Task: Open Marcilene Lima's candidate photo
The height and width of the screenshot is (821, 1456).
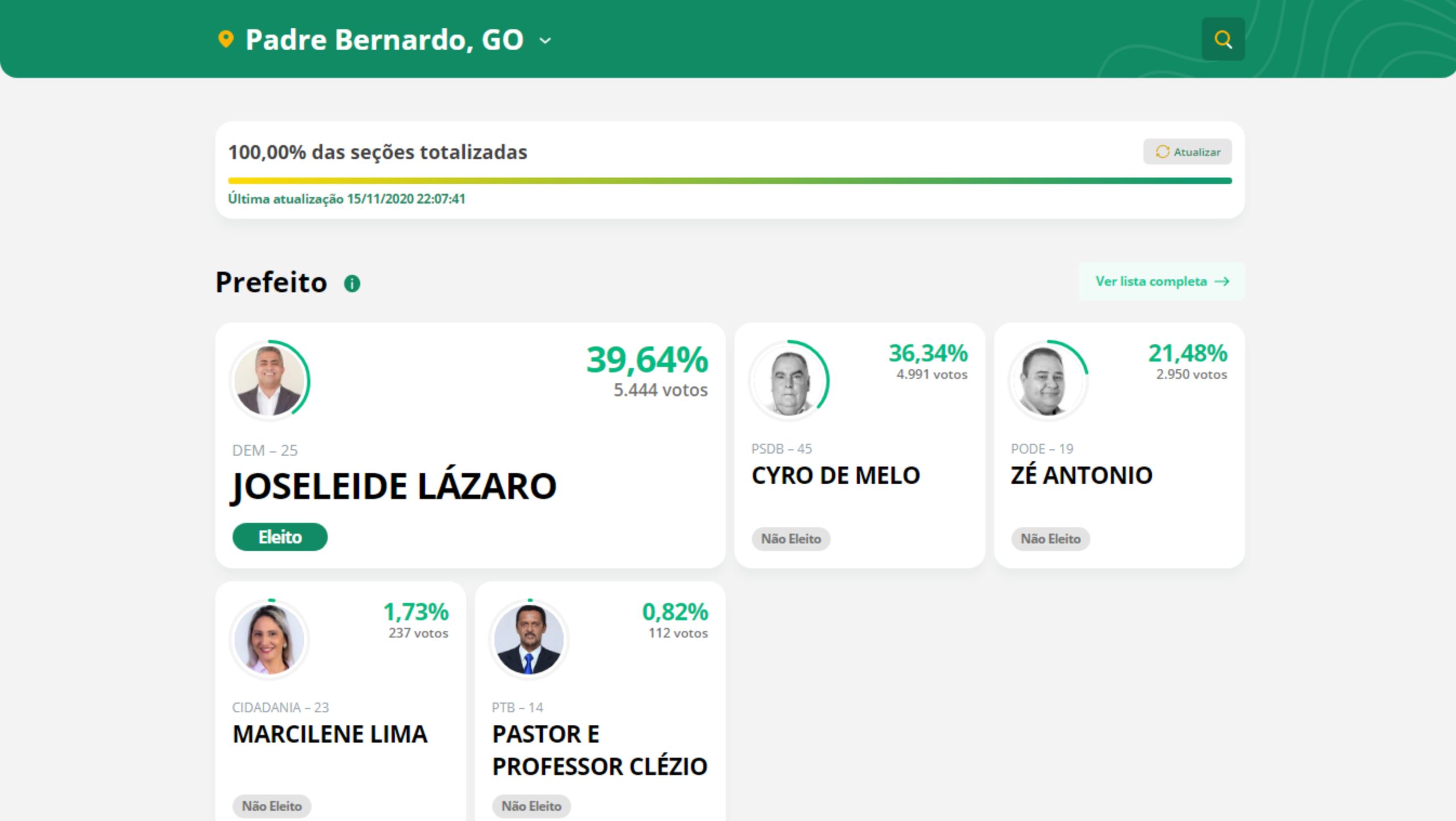Action: (270, 639)
